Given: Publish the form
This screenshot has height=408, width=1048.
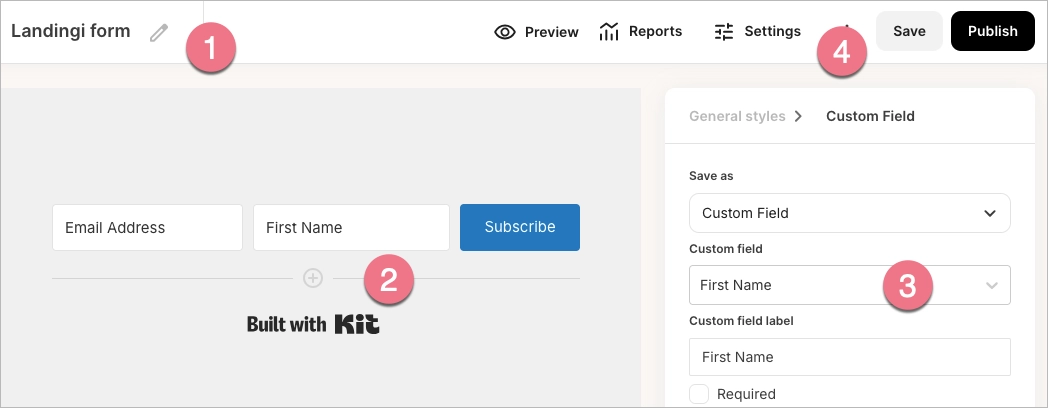Looking at the screenshot, I should pos(992,32).
